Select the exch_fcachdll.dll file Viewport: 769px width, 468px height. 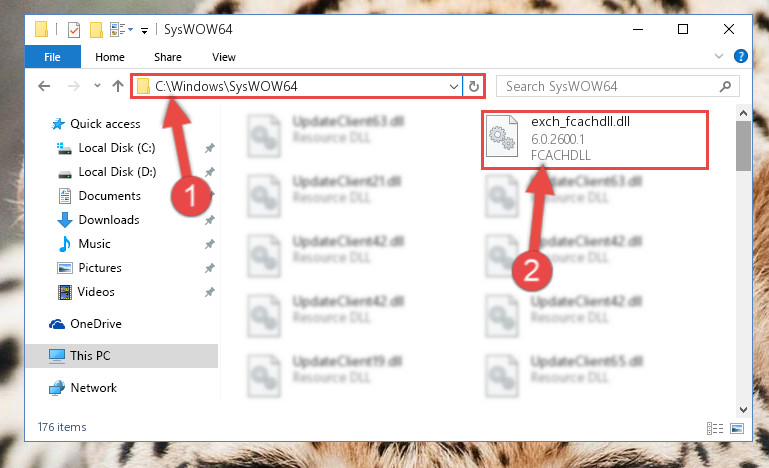click(595, 140)
